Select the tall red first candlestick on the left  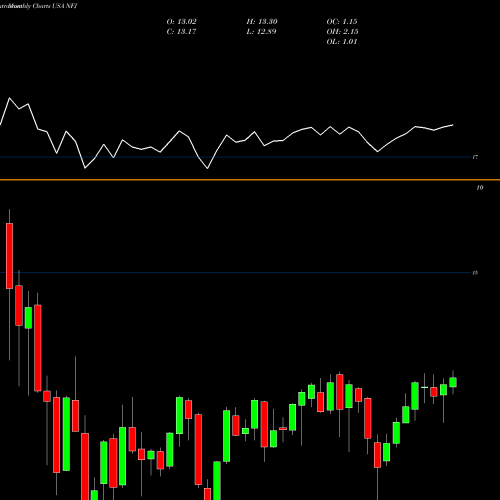pos(9,256)
